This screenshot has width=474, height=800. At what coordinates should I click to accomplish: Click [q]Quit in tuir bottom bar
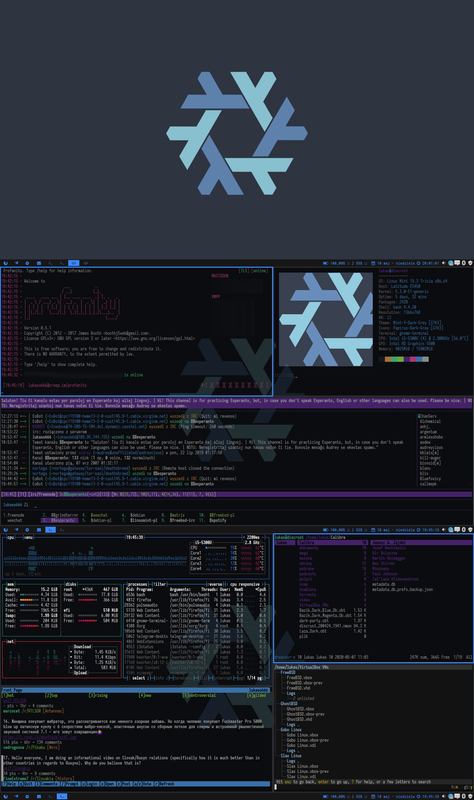click(27, 784)
